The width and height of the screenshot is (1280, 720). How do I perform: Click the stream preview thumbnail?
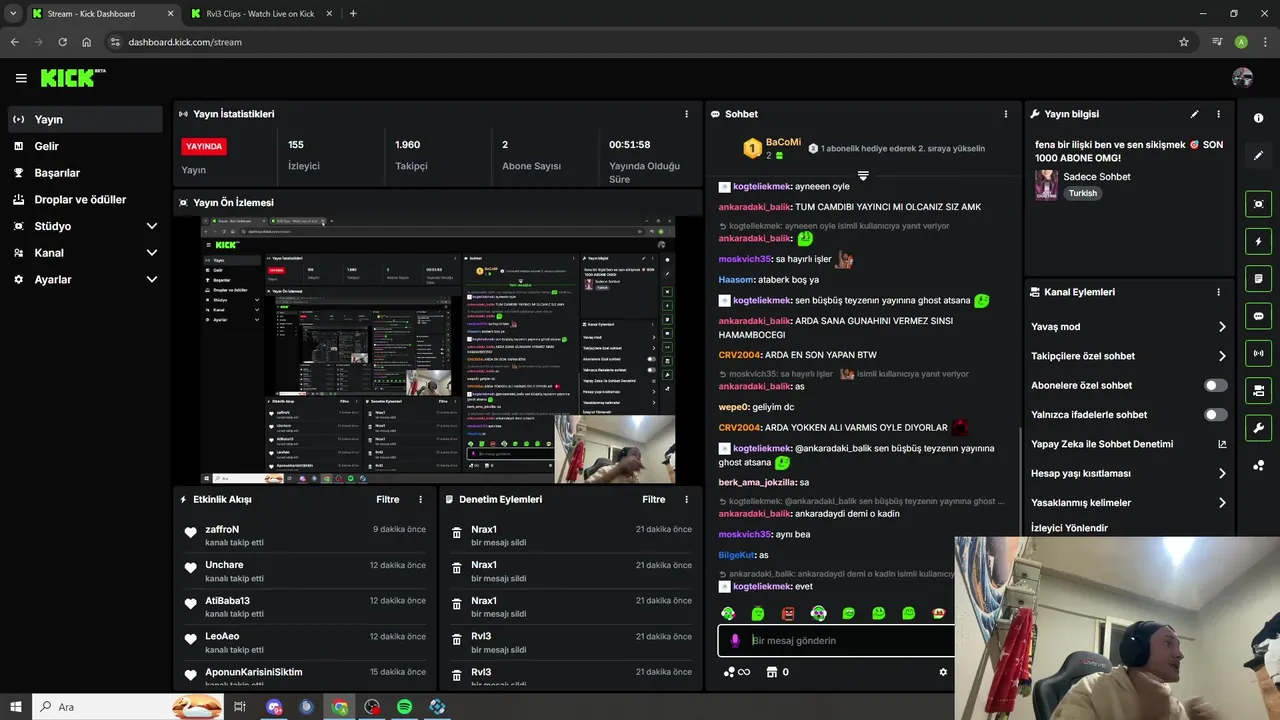(438, 350)
